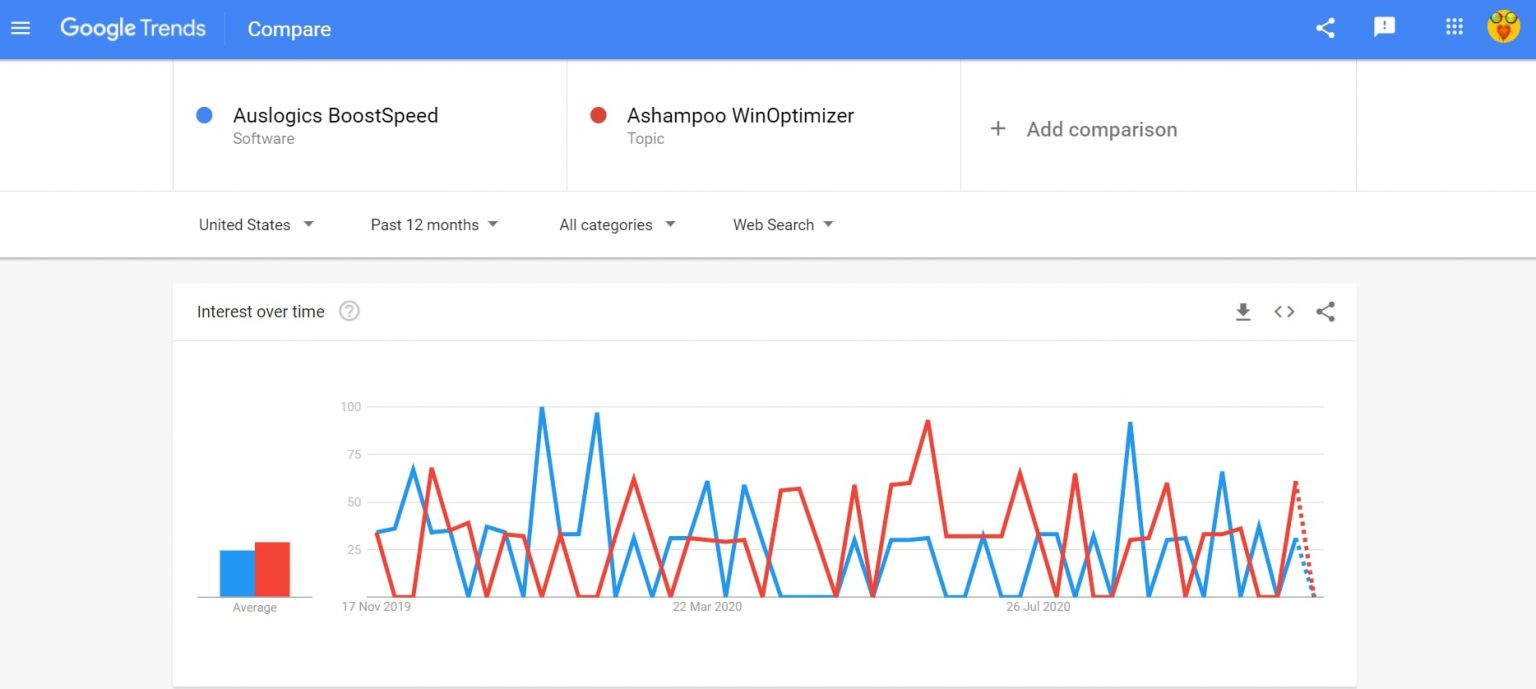1536x689 pixels.
Task: Open the hamburger main menu
Action: [x=21, y=28]
